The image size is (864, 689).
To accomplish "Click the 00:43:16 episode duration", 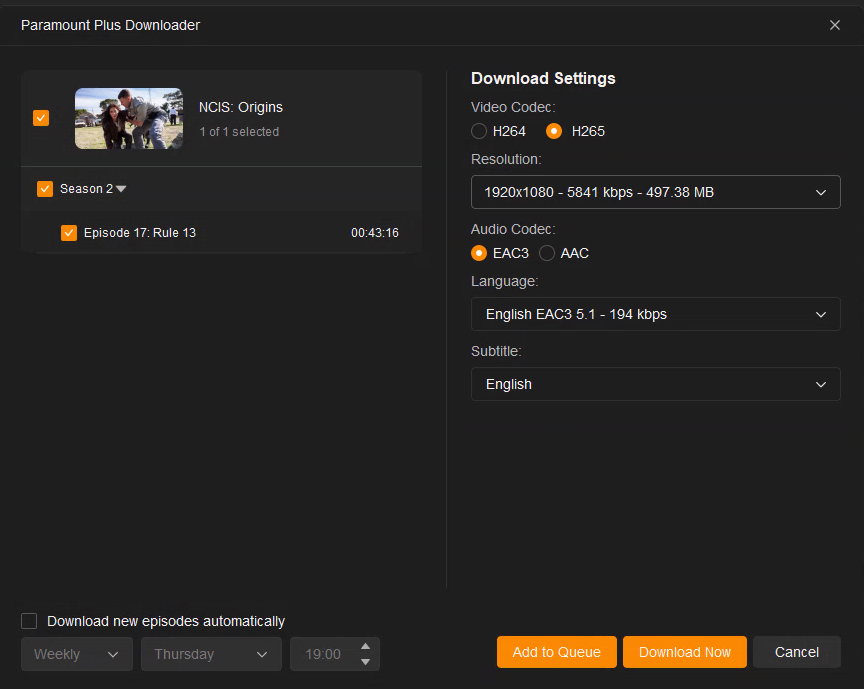I will point(375,233).
